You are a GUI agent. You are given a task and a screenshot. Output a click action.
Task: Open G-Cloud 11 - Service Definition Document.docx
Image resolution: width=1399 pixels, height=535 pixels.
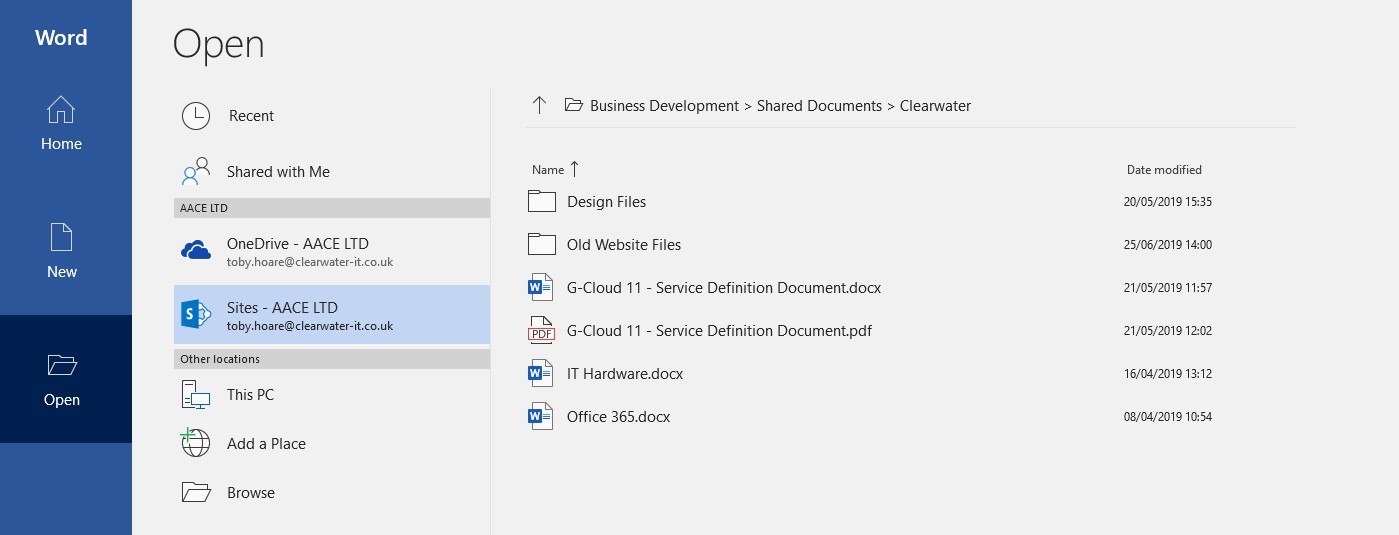(724, 288)
